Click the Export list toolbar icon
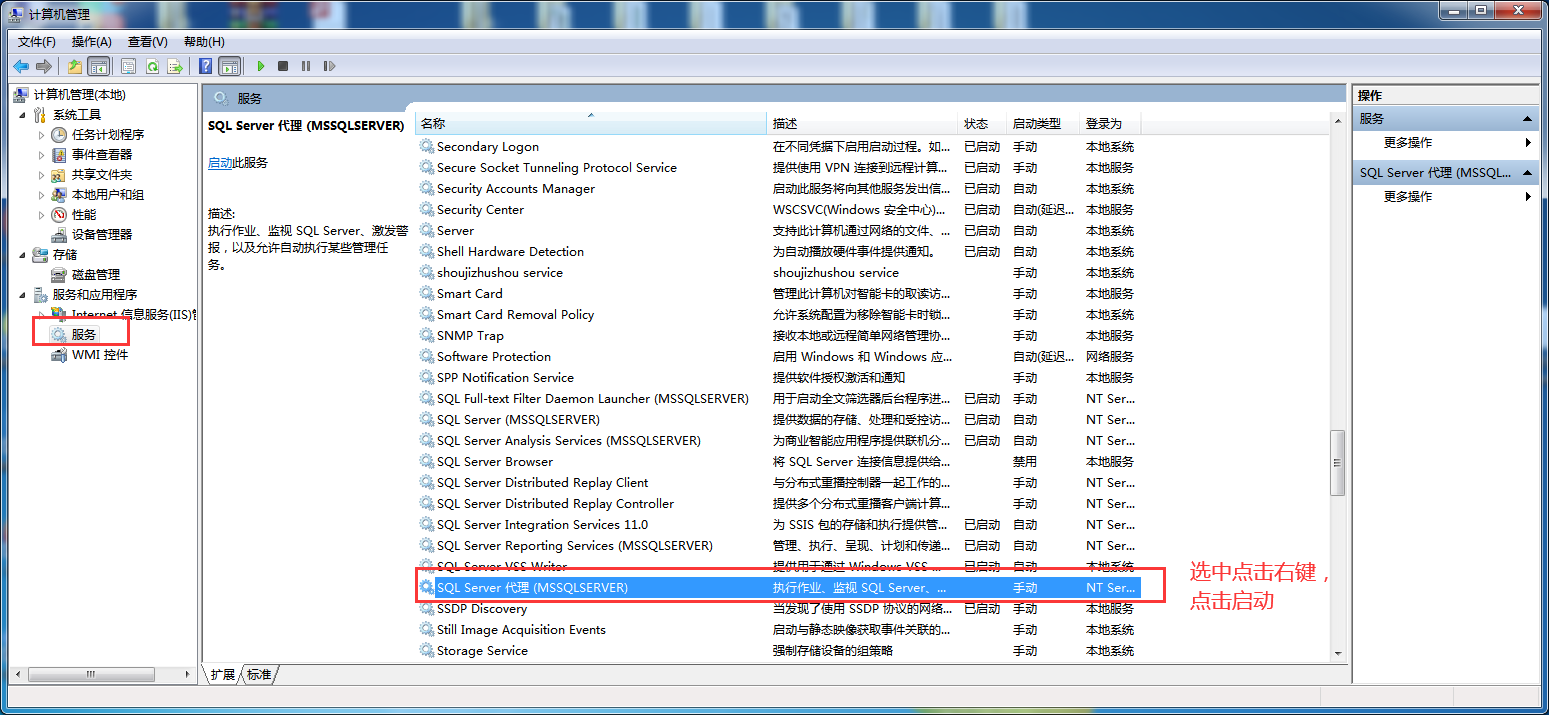The image size is (1549, 715). (x=175, y=66)
